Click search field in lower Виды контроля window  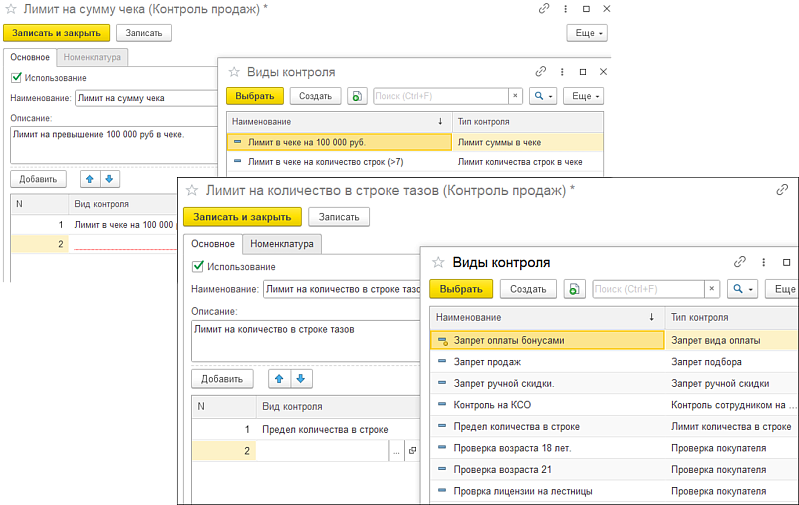[x=648, y=289]
